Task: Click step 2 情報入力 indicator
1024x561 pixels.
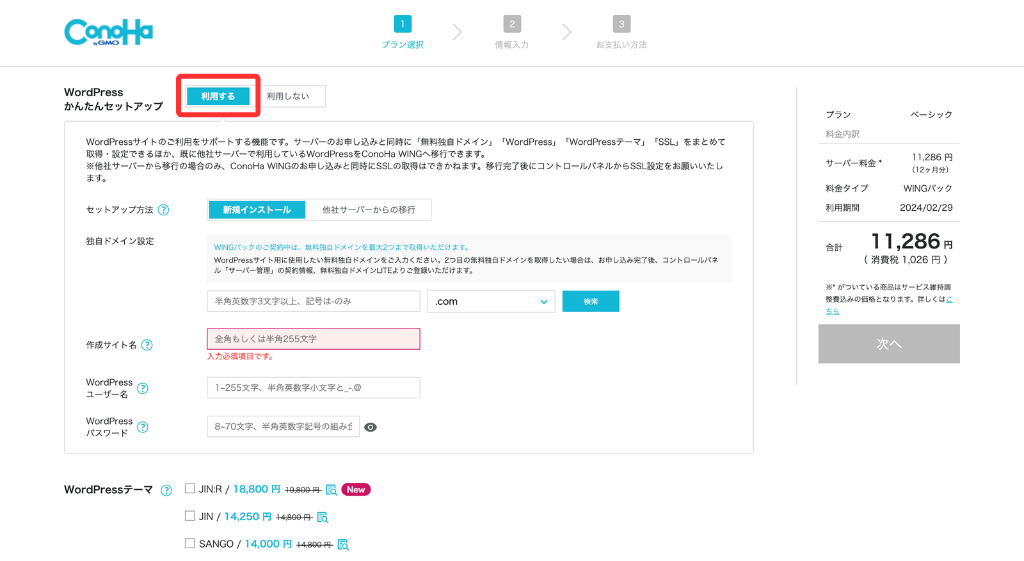Action: tap(512, 32)
